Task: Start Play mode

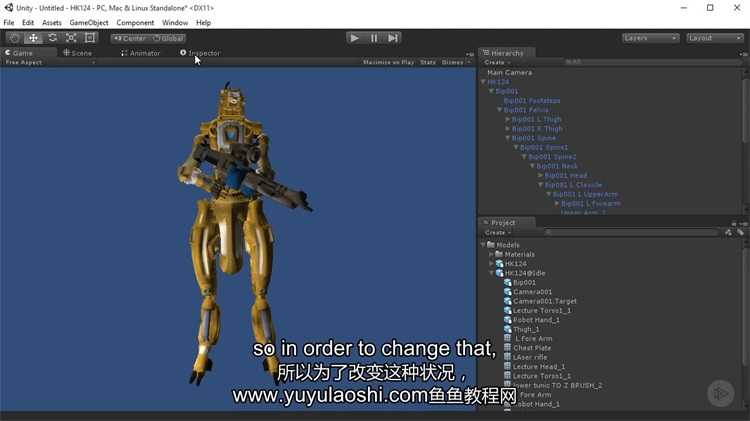Action: point(354,38)
